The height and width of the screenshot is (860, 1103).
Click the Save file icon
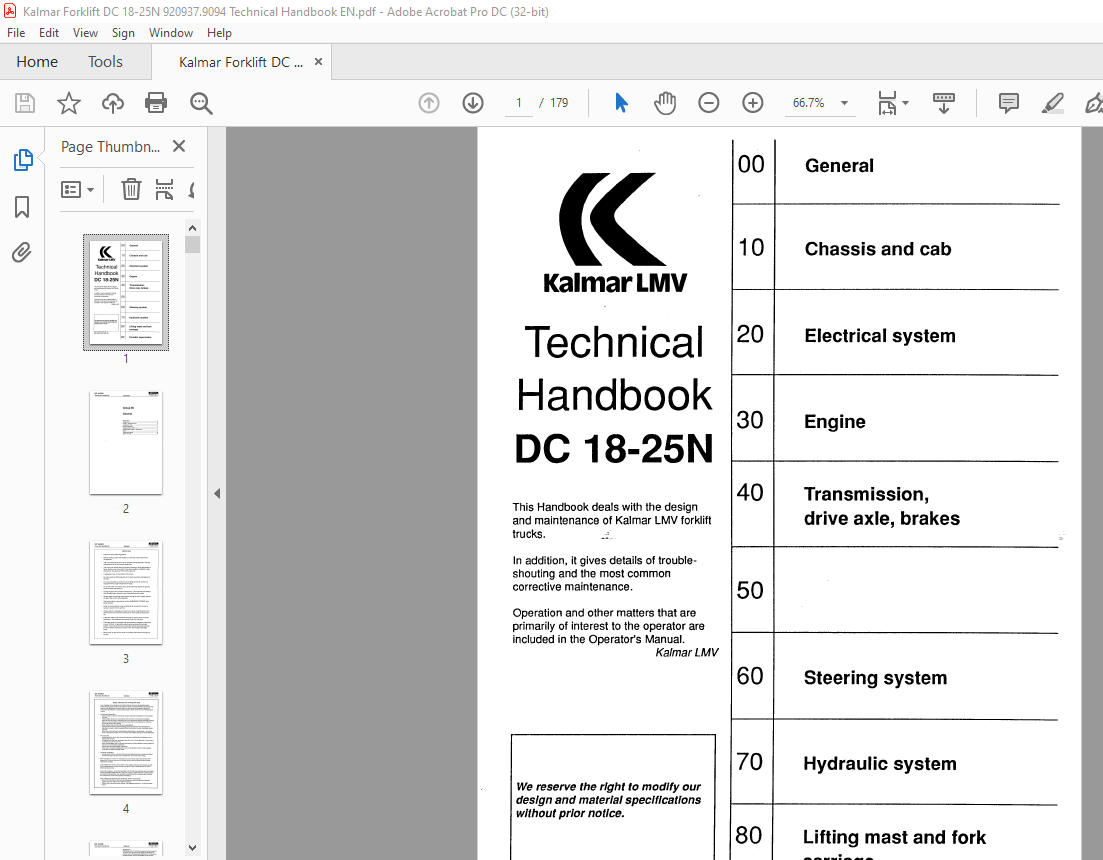pyautogui.click(x=25, y=103)
